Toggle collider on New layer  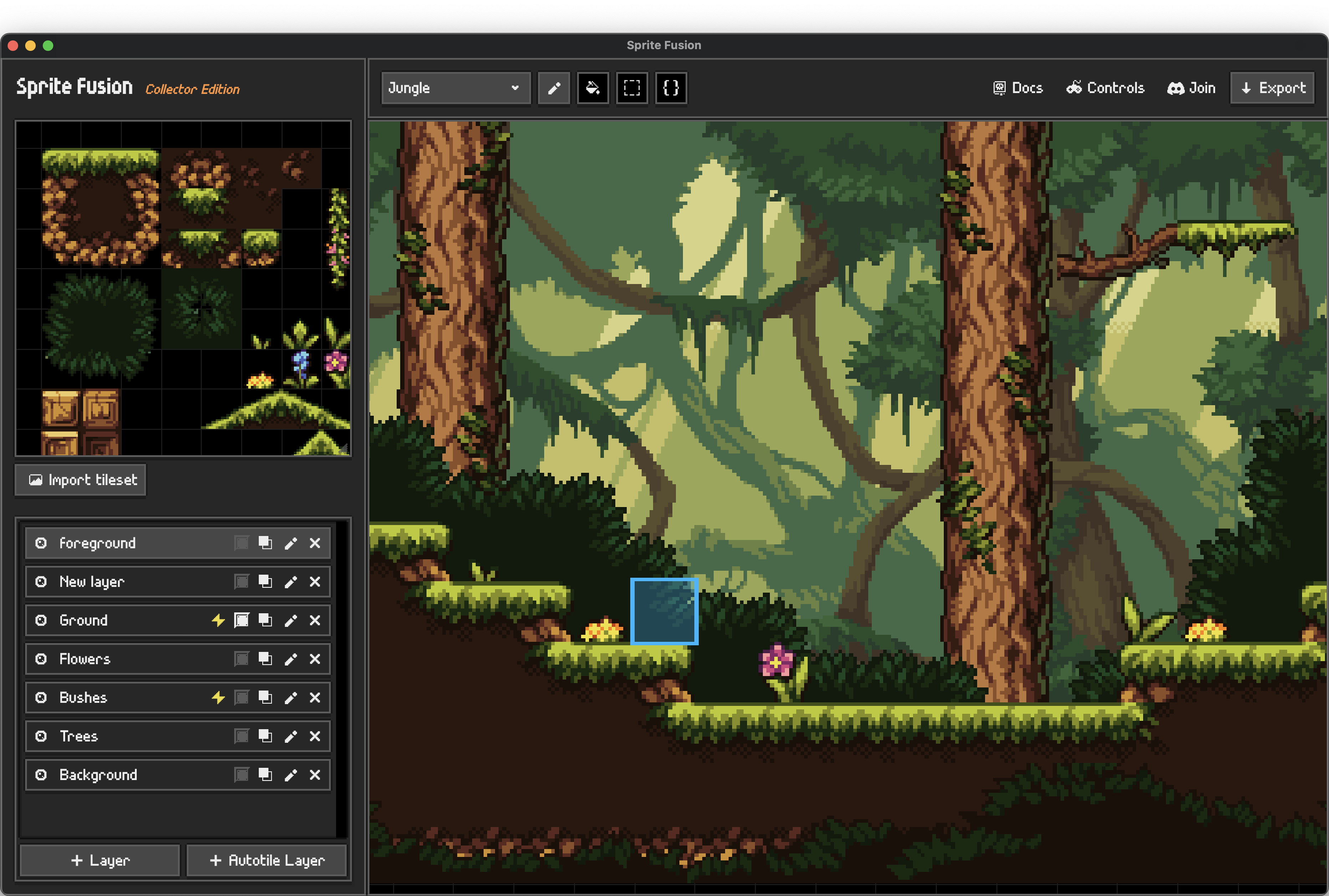click(x=242, y=582)
